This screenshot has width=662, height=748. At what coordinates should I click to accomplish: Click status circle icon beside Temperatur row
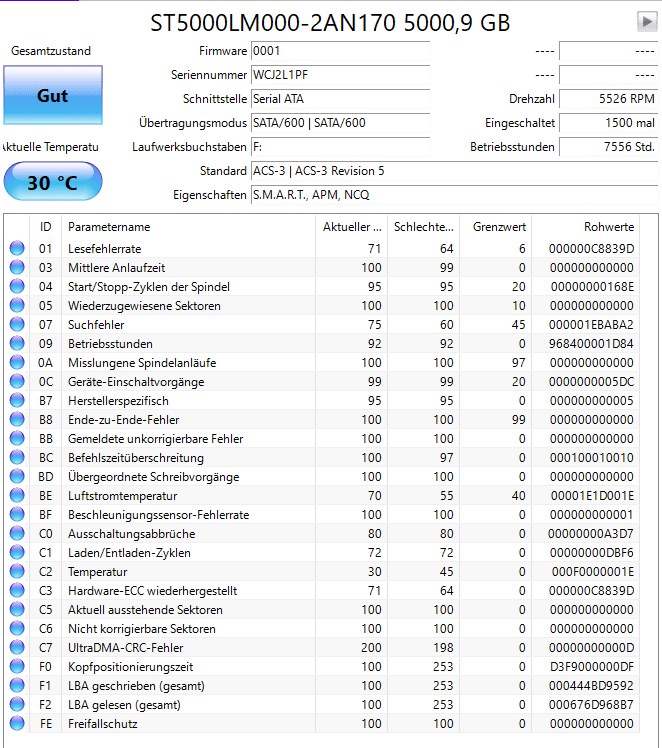click(x=17, y=571)
